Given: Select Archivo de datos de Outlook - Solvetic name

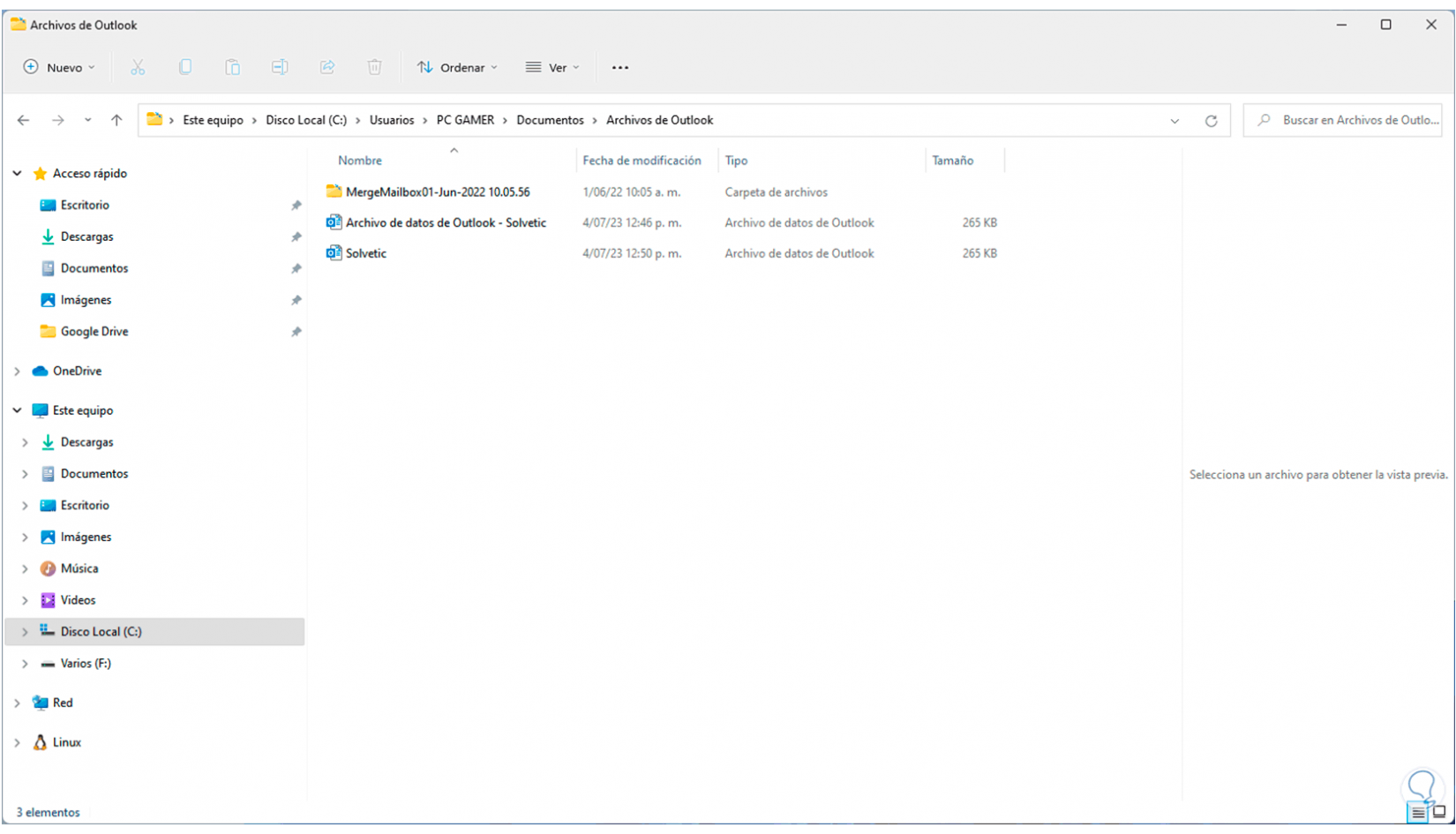Looking at the screenshot, I should click(x=446, y=222).
